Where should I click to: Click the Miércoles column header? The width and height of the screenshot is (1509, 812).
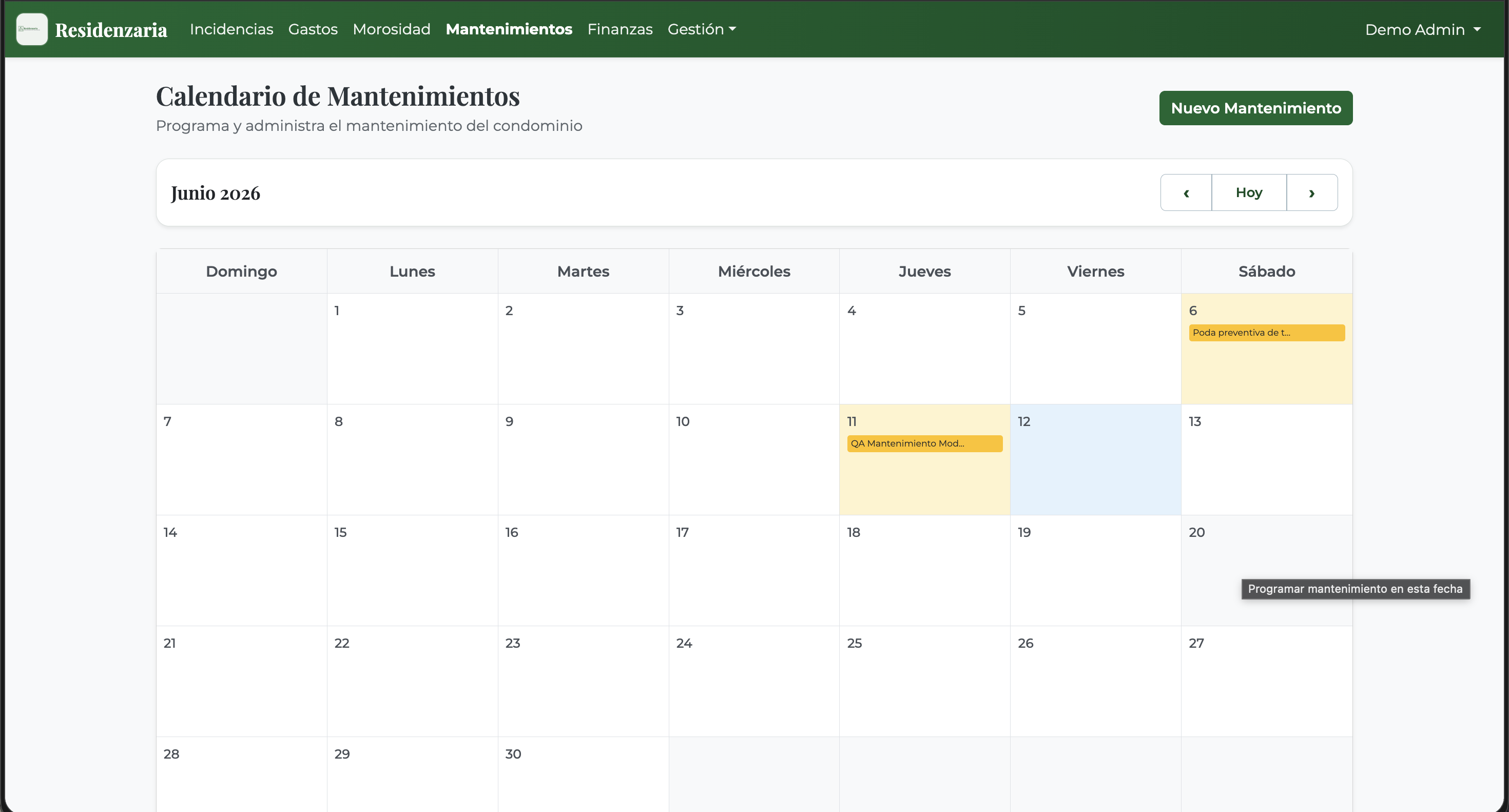point(754,271)
